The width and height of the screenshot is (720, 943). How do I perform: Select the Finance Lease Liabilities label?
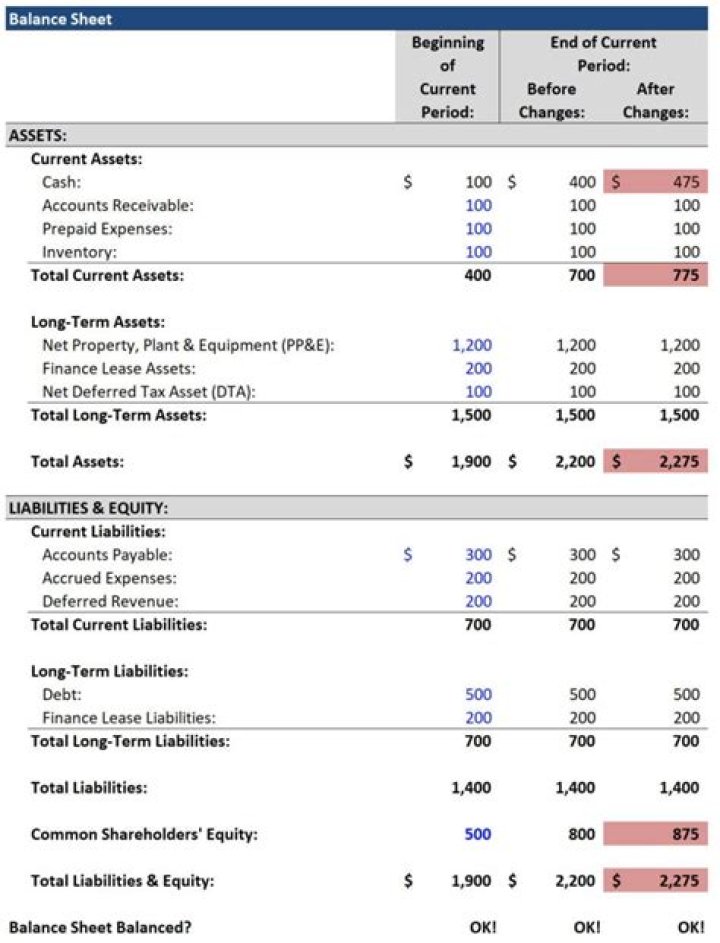129,717
